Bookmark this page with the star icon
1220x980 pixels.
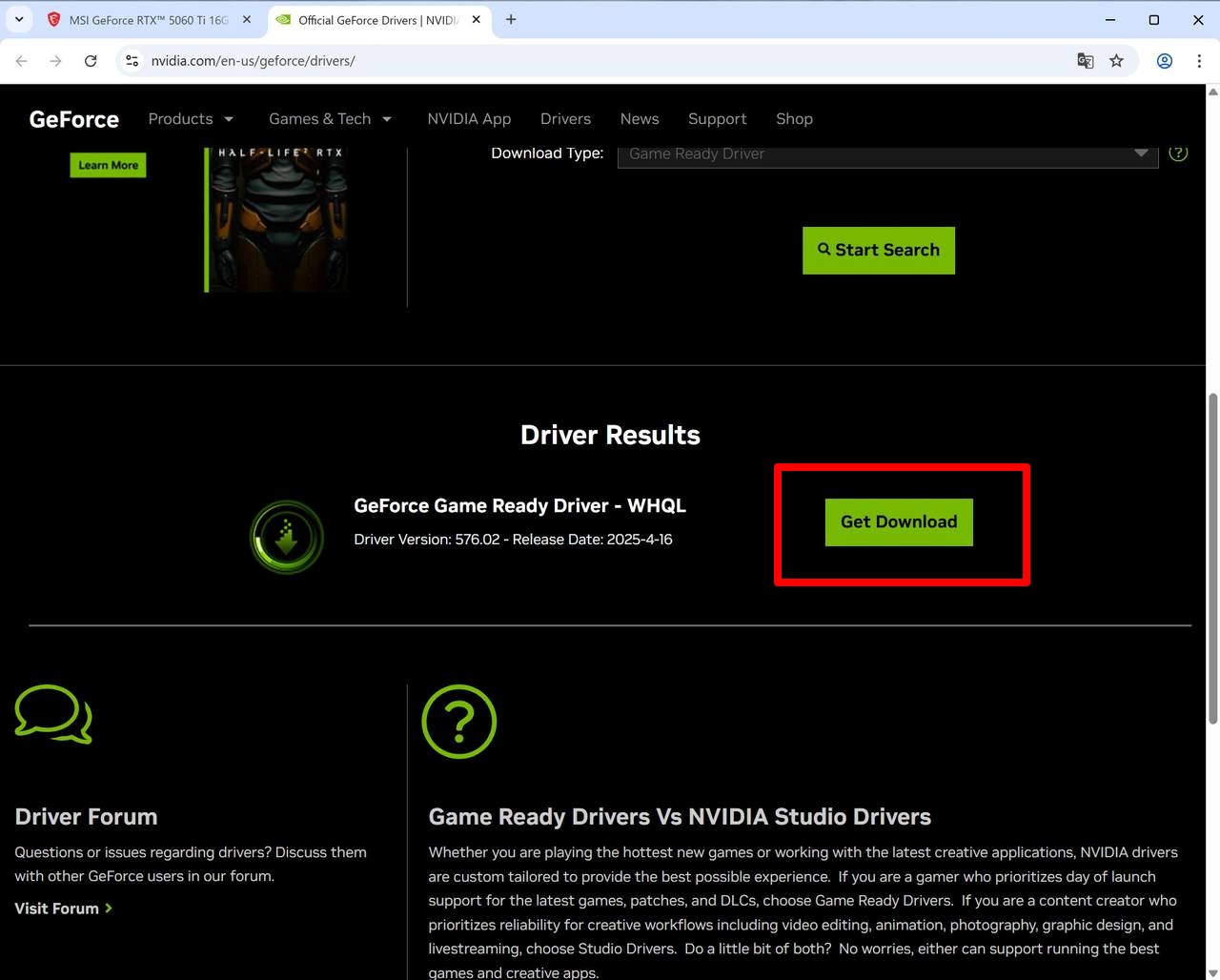click(x=1116, y=61)
